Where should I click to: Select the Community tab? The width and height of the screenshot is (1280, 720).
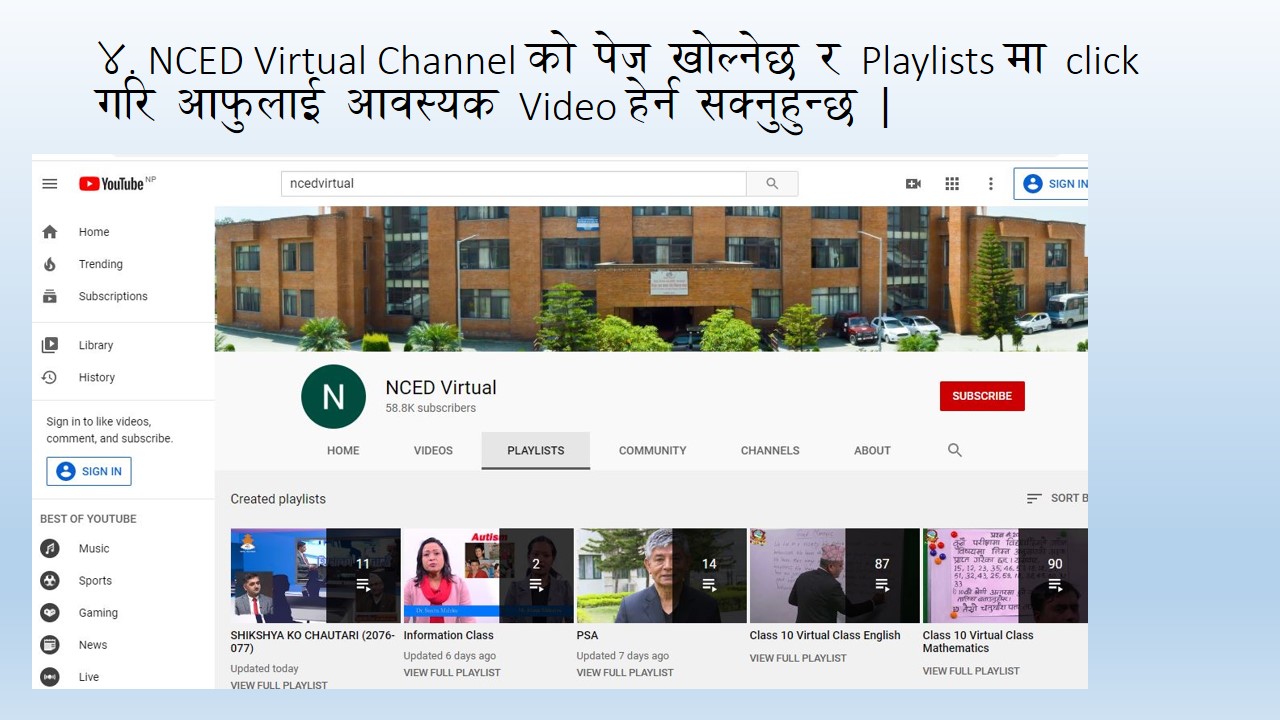coord(652,451)
